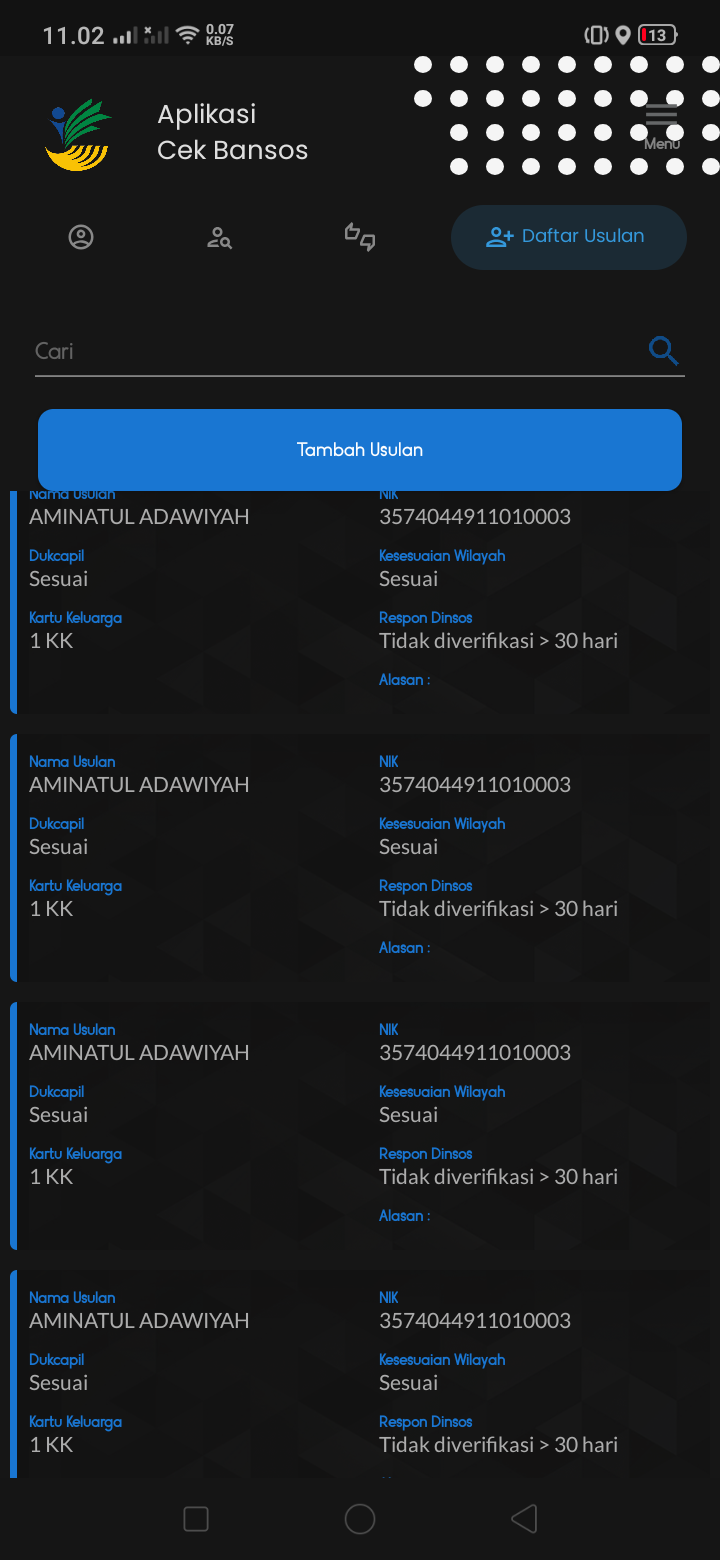The width and height of the screenshot is (720, 1560).
Task: Tap the Android Home navigation button
Action: tap(360, 1519)
